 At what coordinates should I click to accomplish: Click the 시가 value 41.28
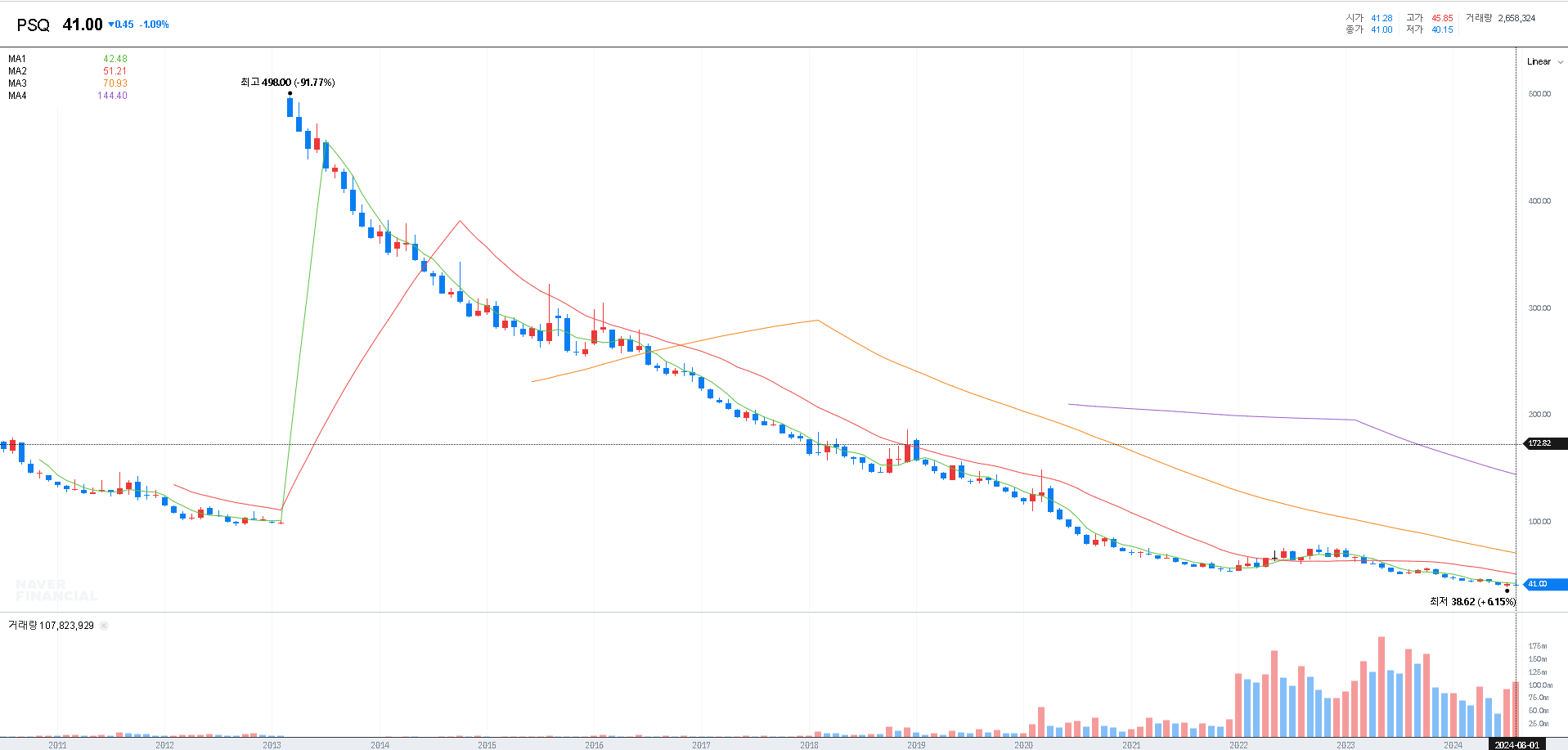coord(1382,18)
